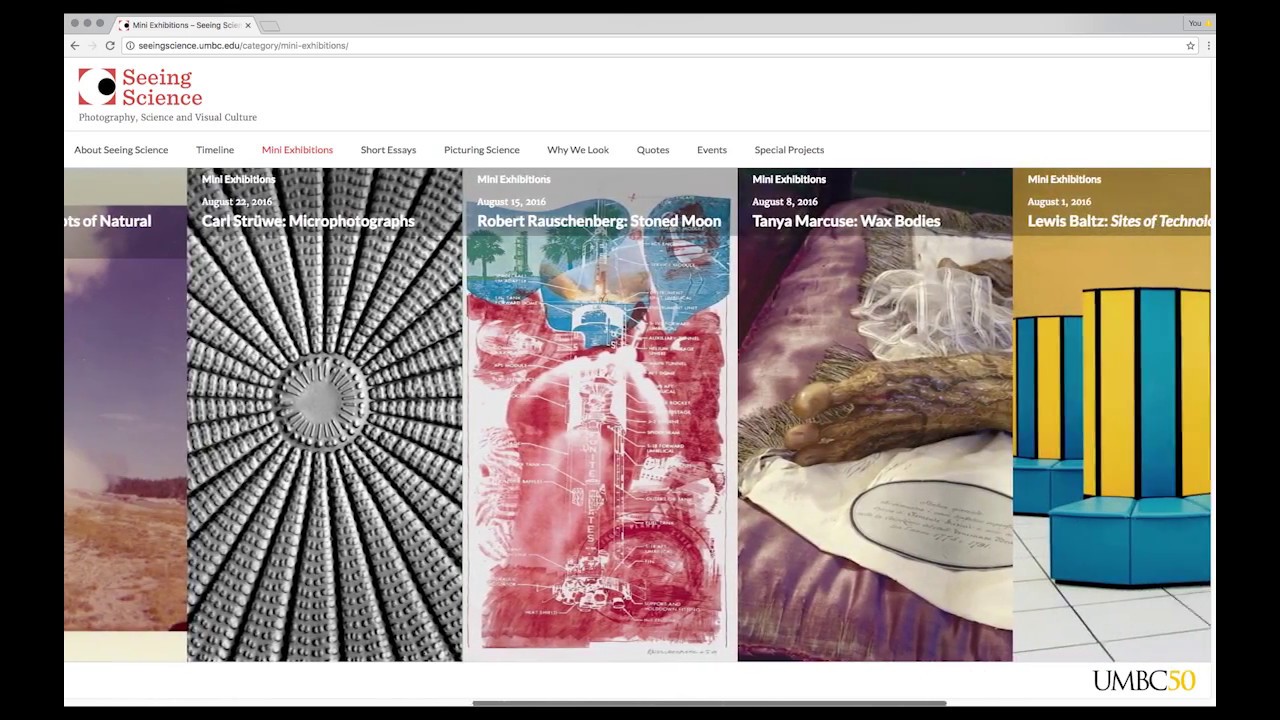The width and height of the screenshot is (1280, 720).
Task: Click the browser forward arrow
Action: [x=92, y=45]
